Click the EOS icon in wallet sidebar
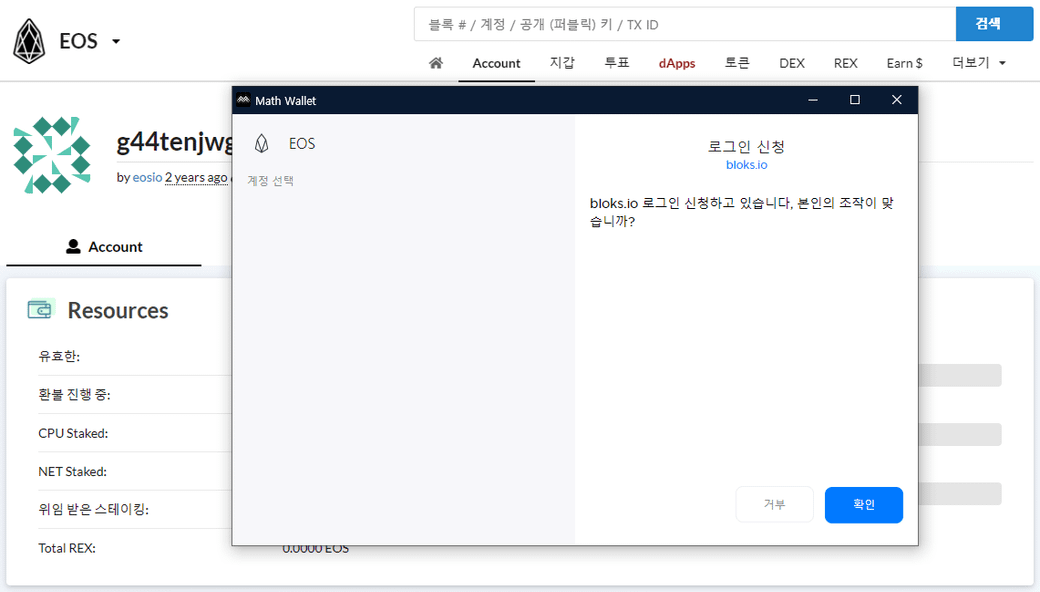The height and width of the screenshot is (592, 1040). point(262,144)
